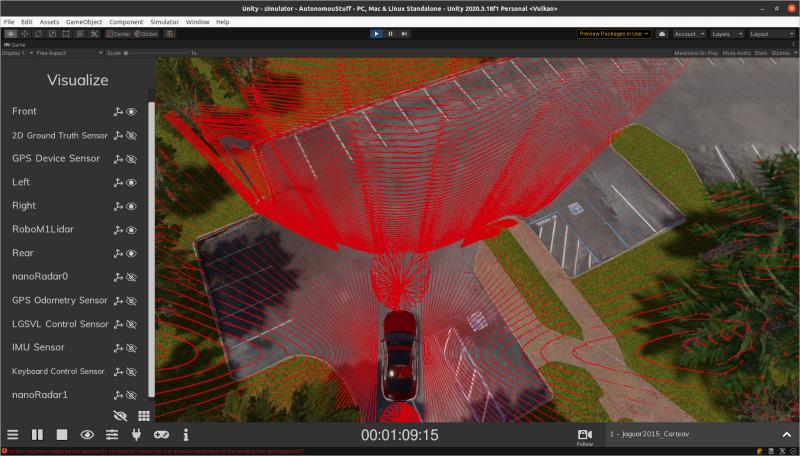This screenshot has height=456, width=800.
Task: Select the Game tab
Action: click(15, 45)
